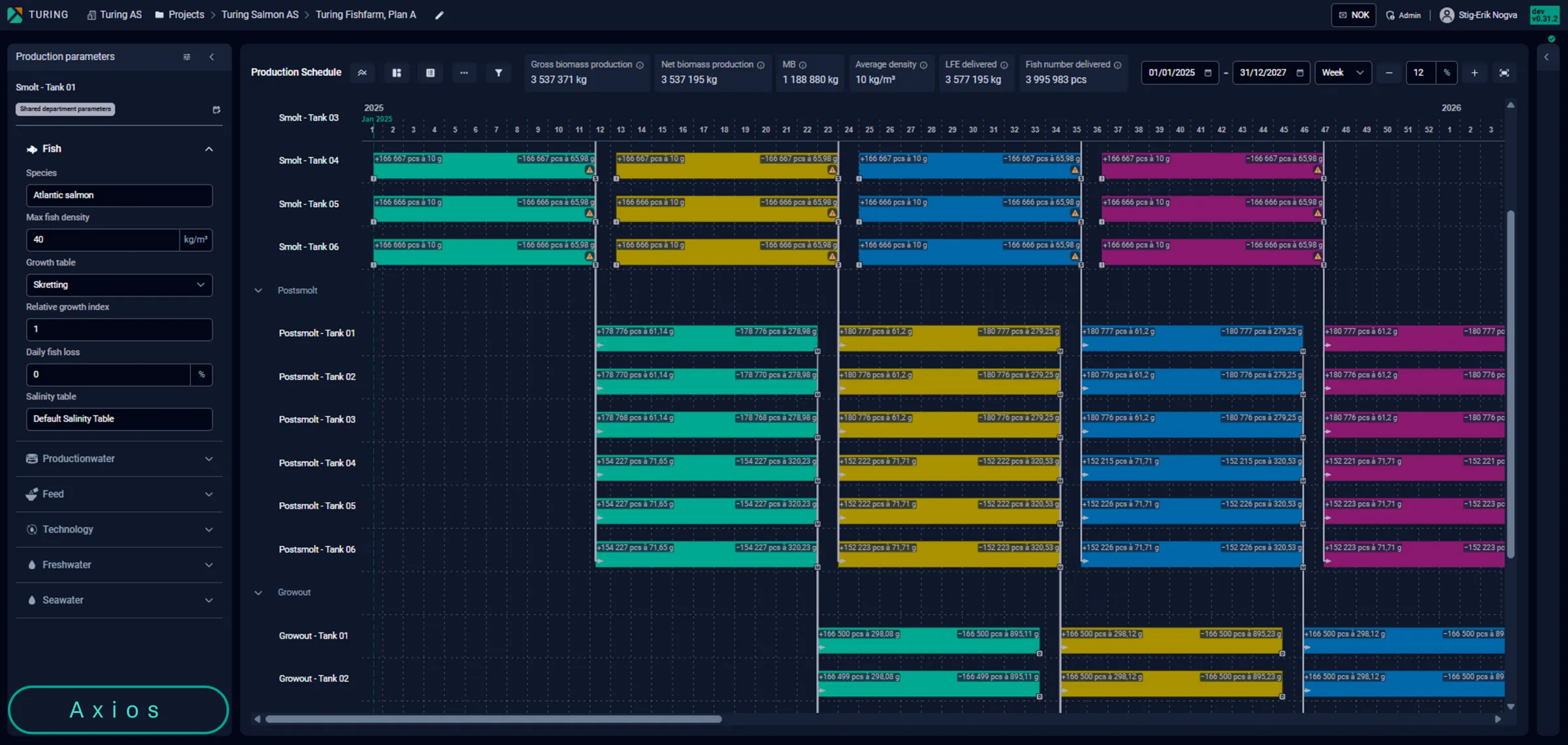The width and height of the screenshot is (1568, 745).
Task: Show info for Gross biomass production
Action: tap(640, 65)
